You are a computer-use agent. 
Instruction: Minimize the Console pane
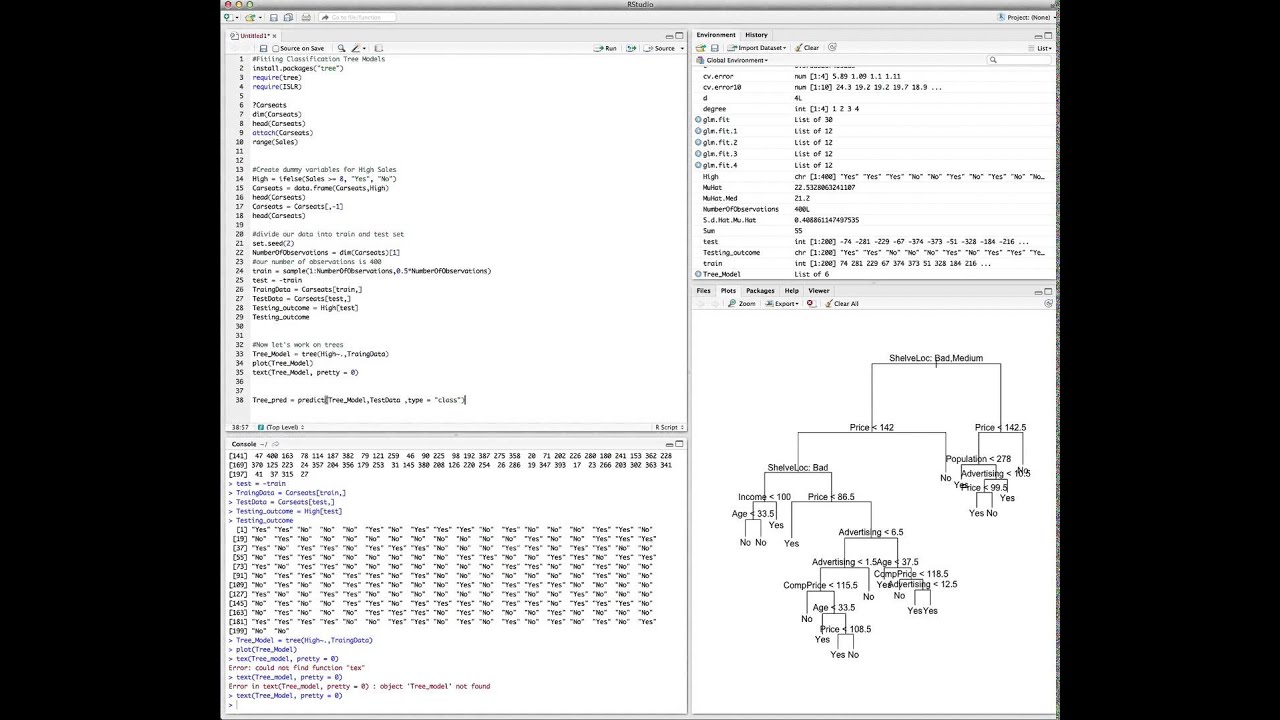coord(669,444)
